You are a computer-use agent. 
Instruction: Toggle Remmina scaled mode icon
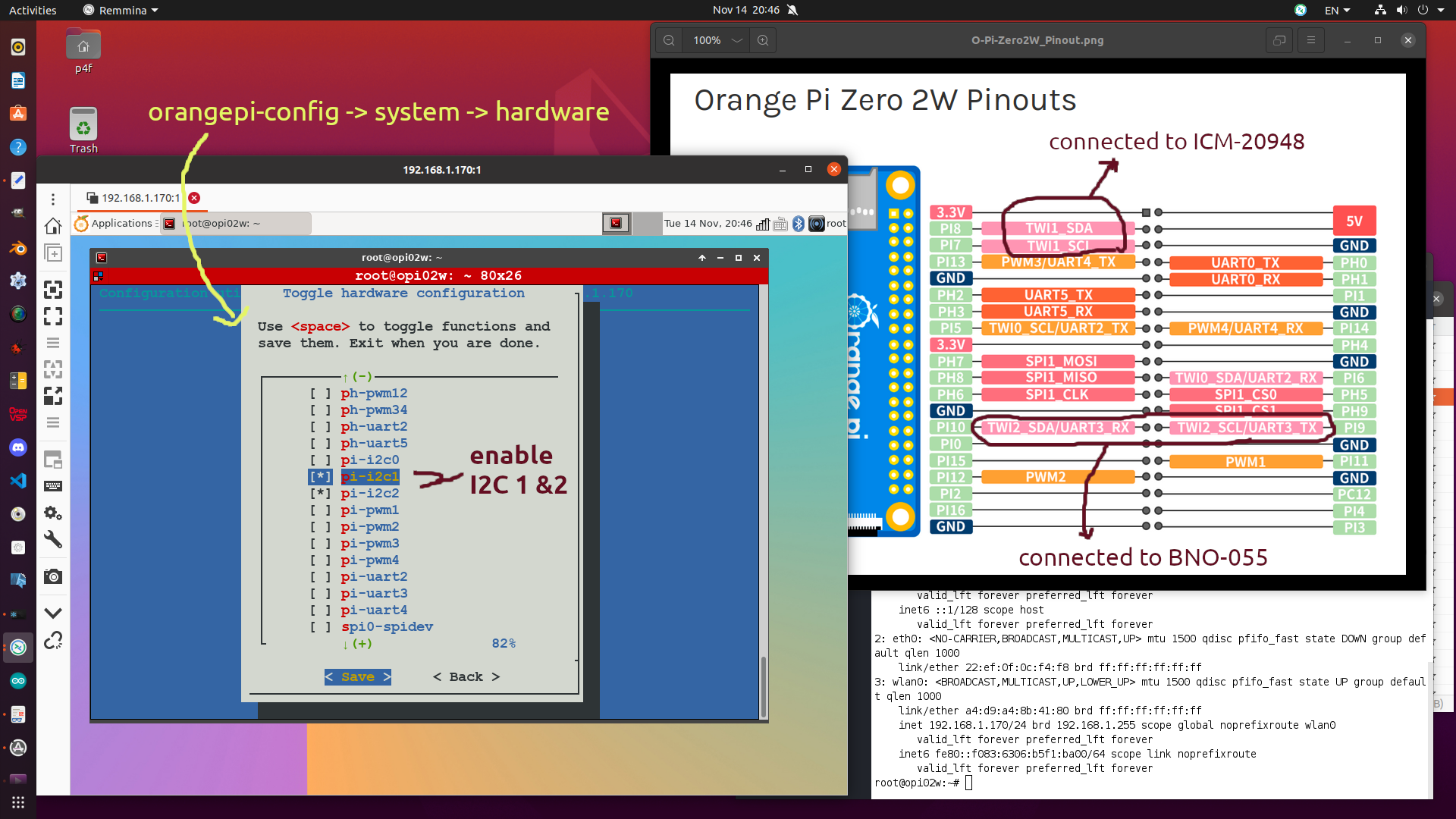[53, 396]
